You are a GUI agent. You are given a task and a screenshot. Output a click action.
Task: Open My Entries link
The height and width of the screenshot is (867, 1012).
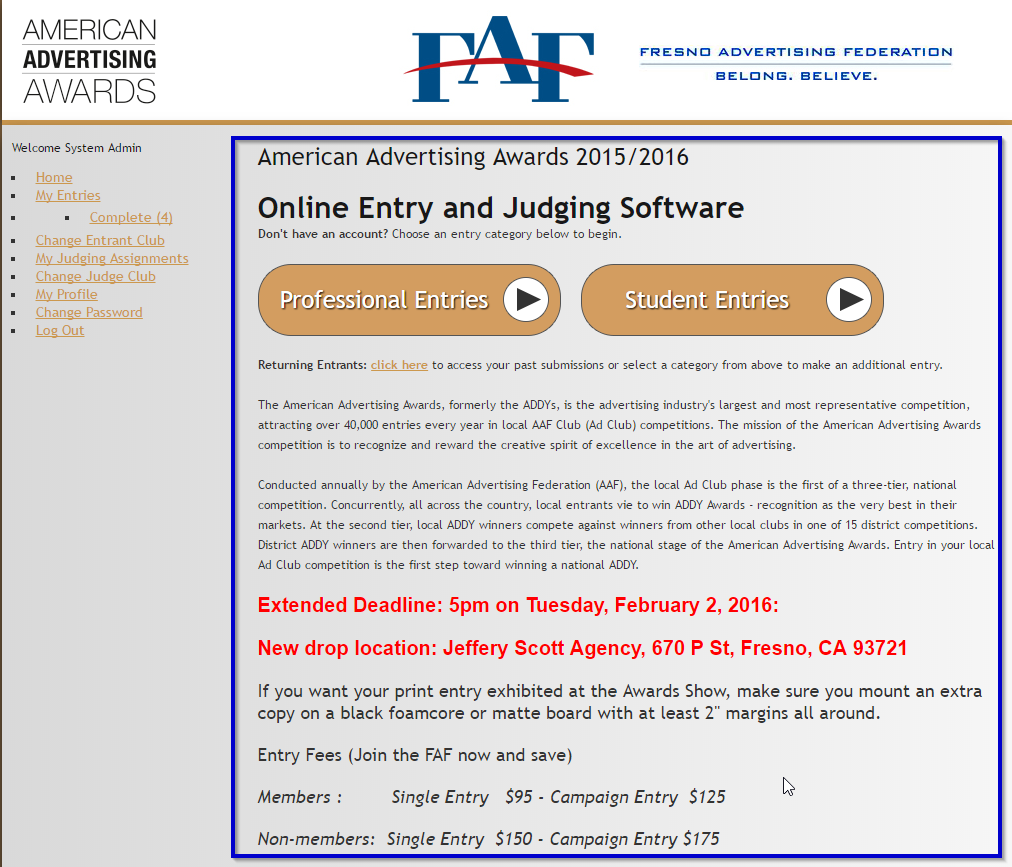68,195
